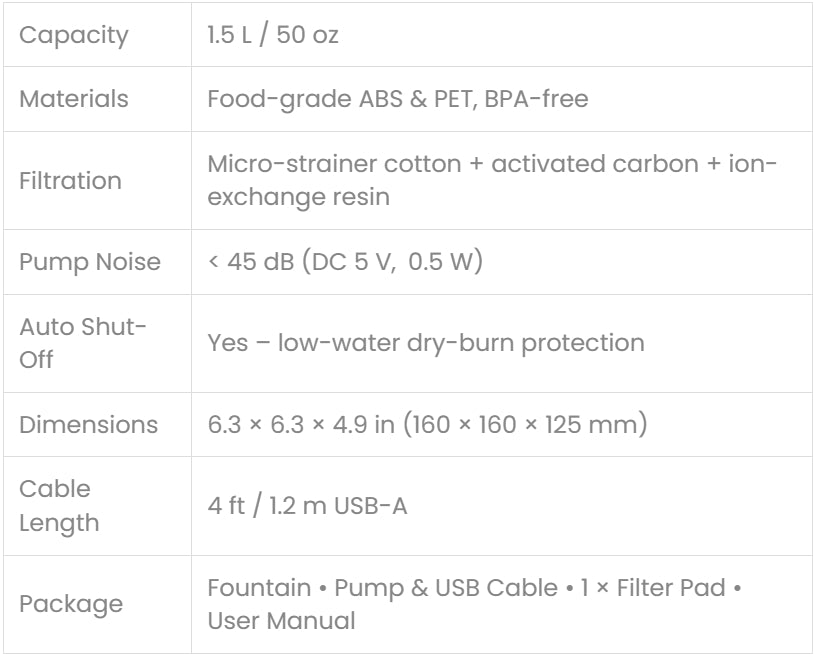Select the Food-grade ABS & PET text

tap(340, 99)
